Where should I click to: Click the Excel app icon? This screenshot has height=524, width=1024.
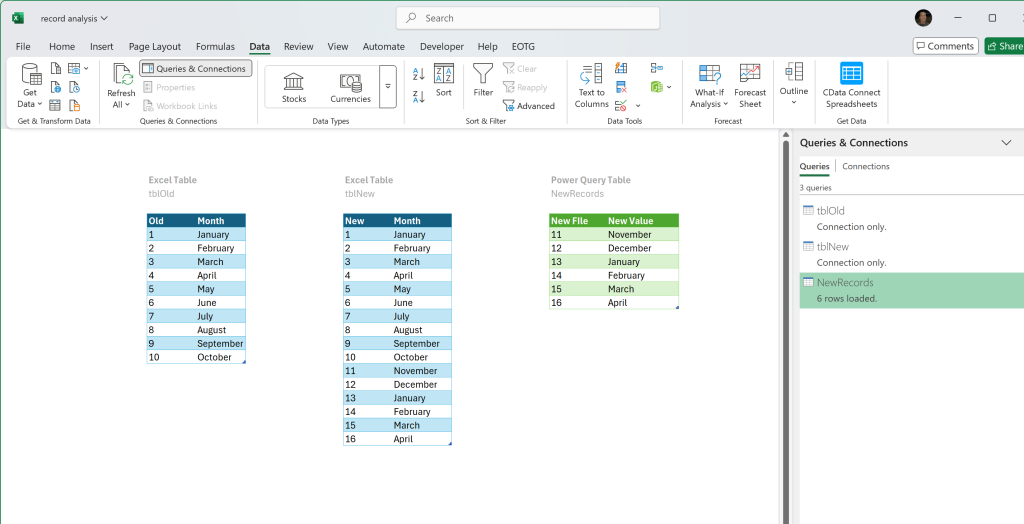tap(18, 18)
